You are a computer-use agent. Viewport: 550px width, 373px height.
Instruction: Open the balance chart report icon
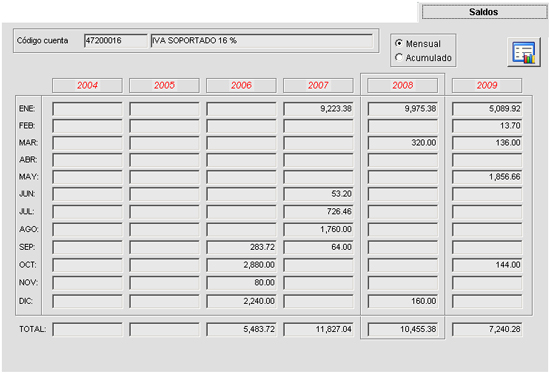click(x=524, y=52)
